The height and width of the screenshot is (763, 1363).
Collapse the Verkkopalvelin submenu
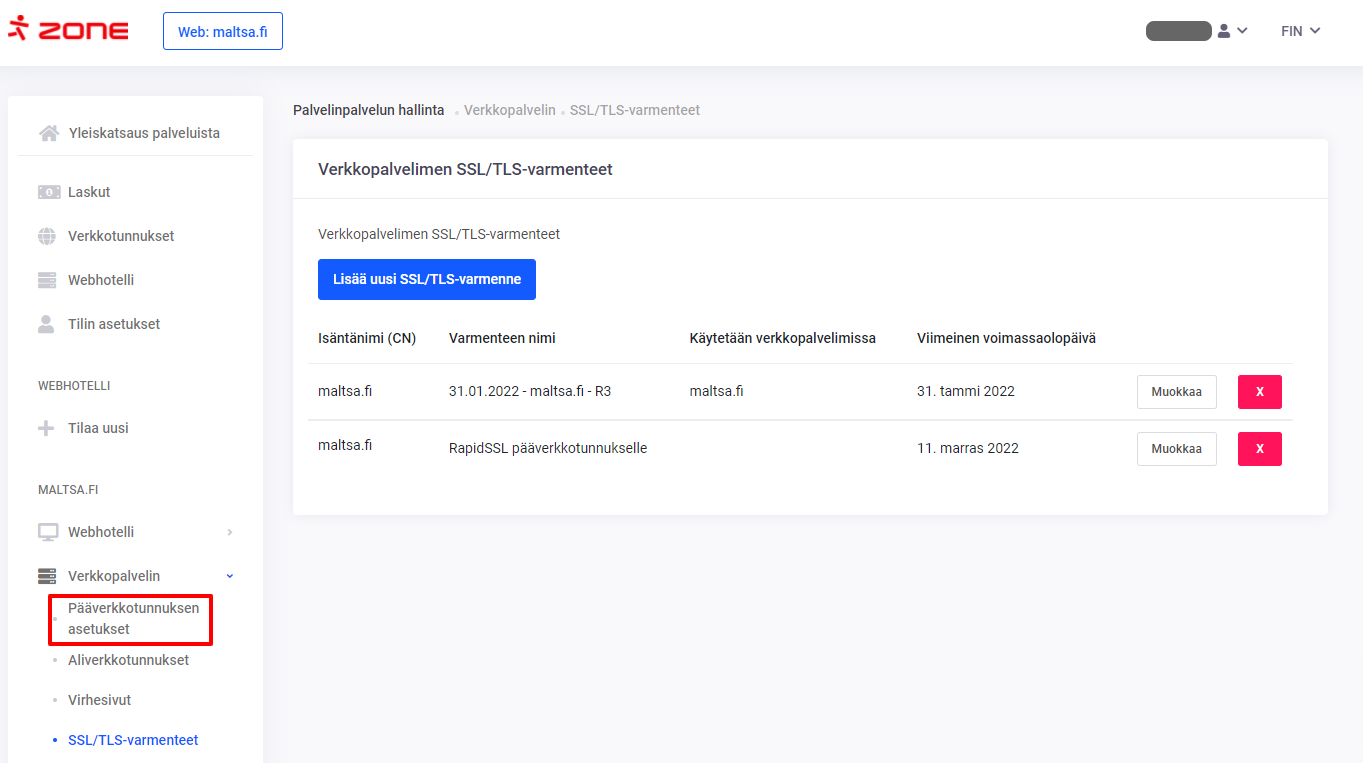coord(230,576)
